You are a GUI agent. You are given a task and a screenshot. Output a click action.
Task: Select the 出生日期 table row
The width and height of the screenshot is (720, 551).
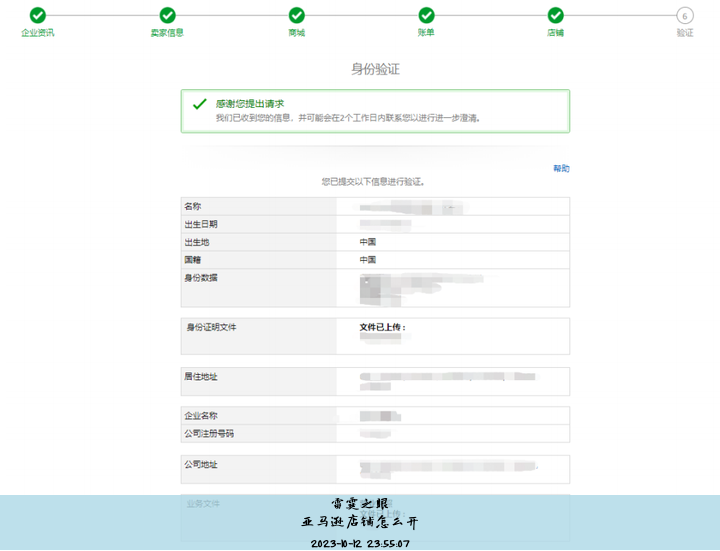coord(375,224)
